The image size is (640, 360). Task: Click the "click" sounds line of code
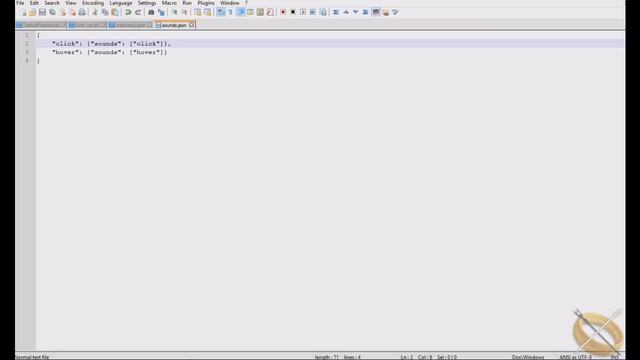(x=111, y=44)
